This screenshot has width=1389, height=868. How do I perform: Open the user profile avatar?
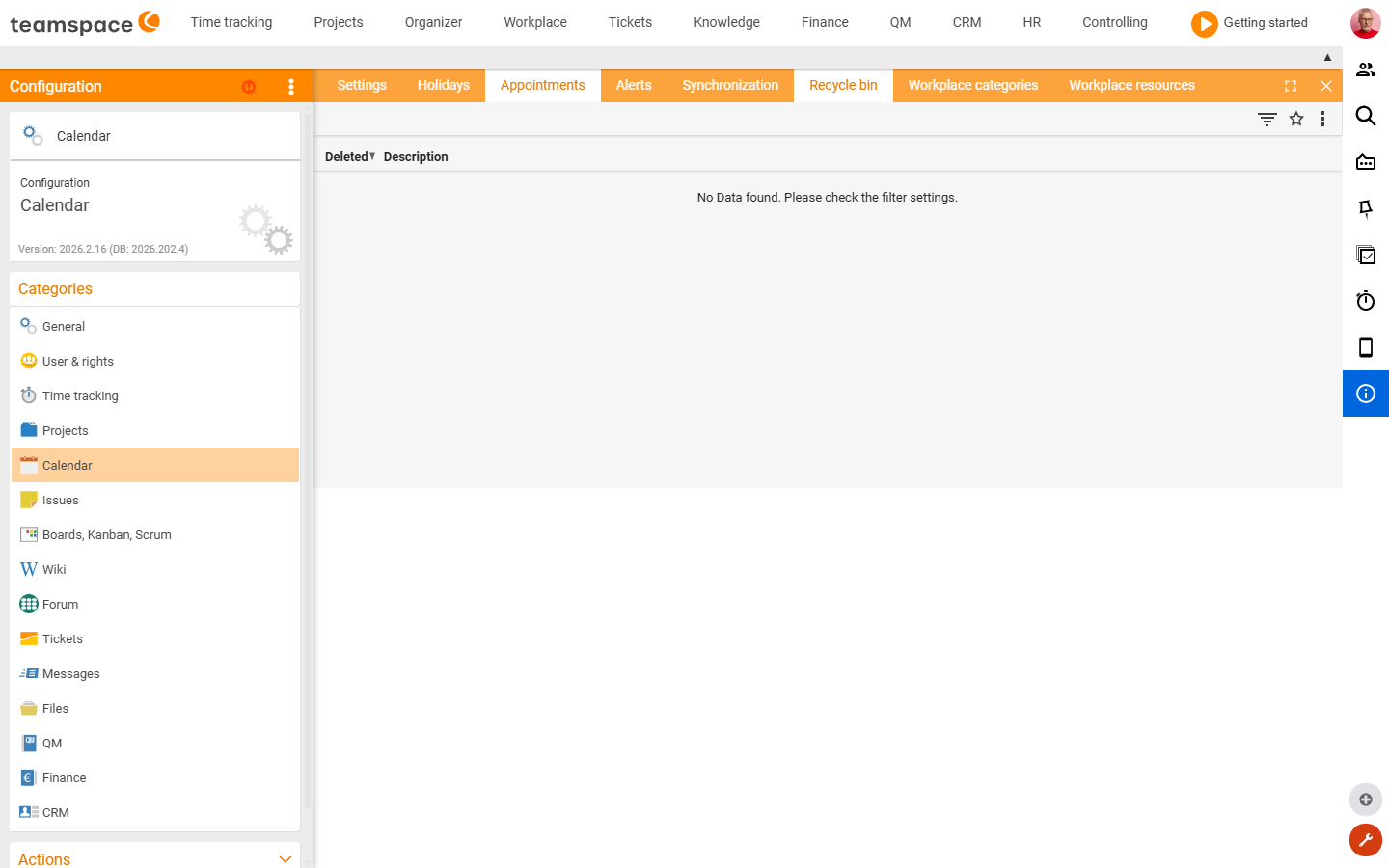pos(1365,23)
